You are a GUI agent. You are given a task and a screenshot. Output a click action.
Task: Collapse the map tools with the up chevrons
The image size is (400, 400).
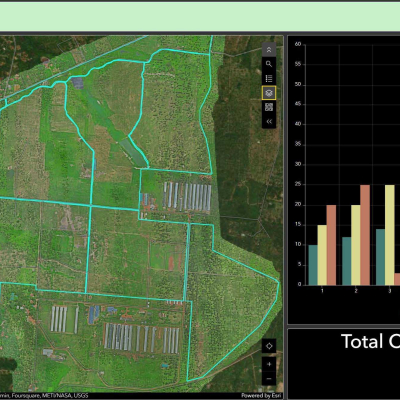click(x=269, y=50)
